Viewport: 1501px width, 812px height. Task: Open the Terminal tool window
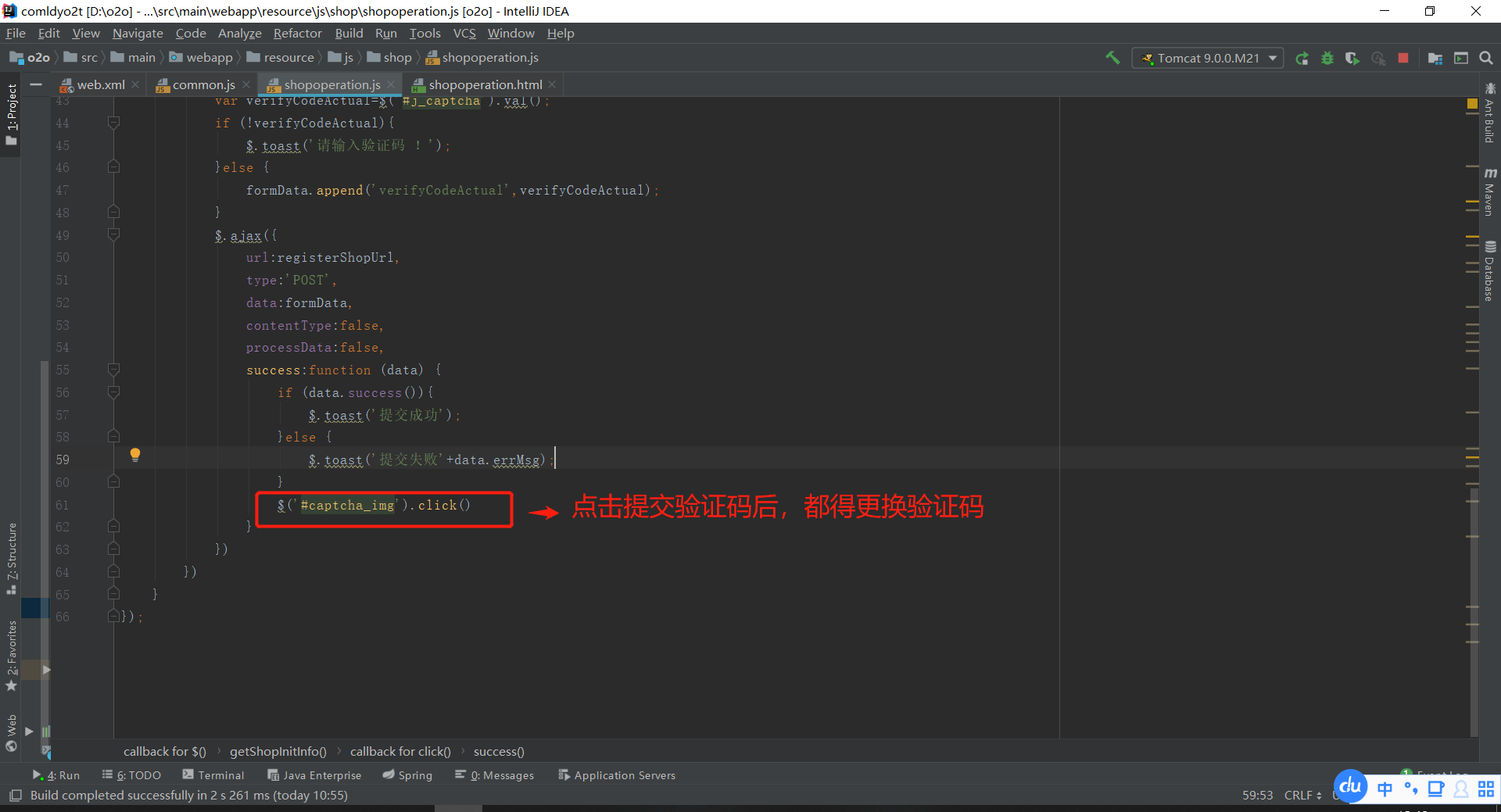point(213,775)
